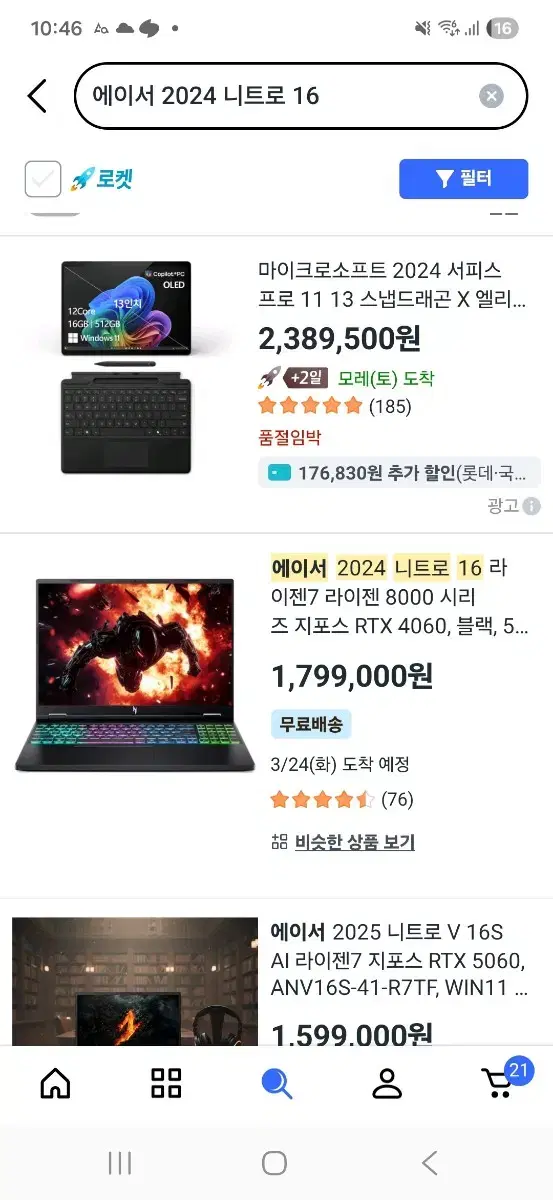This screenshot has width=553, height=1200.
Task: Select the search magnifier in bottom bar
Action: click(x=276, y=1083)
